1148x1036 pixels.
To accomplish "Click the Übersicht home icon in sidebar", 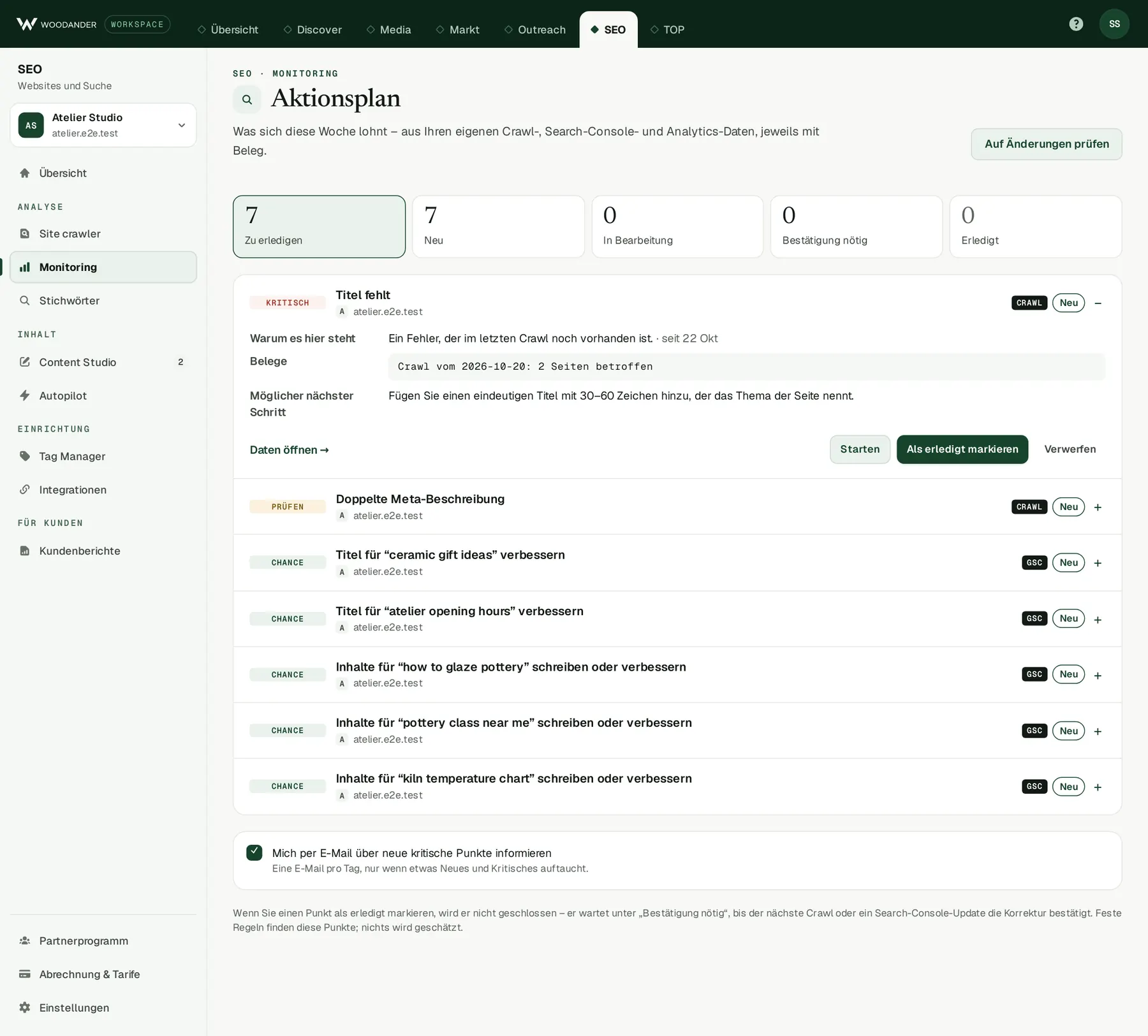I will pyautogui.click(x=25, y=173).
